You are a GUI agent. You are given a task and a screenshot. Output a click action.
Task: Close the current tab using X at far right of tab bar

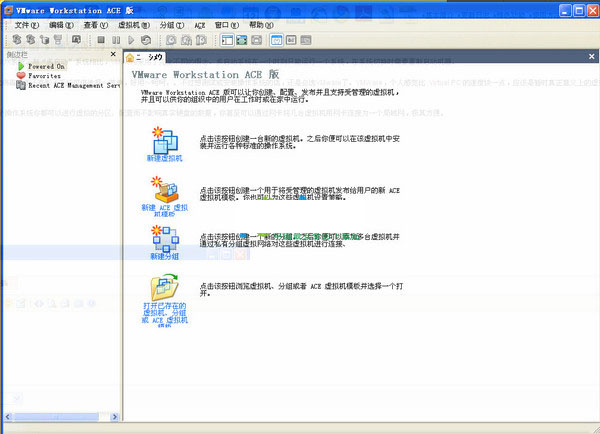[x=592, y=56]
